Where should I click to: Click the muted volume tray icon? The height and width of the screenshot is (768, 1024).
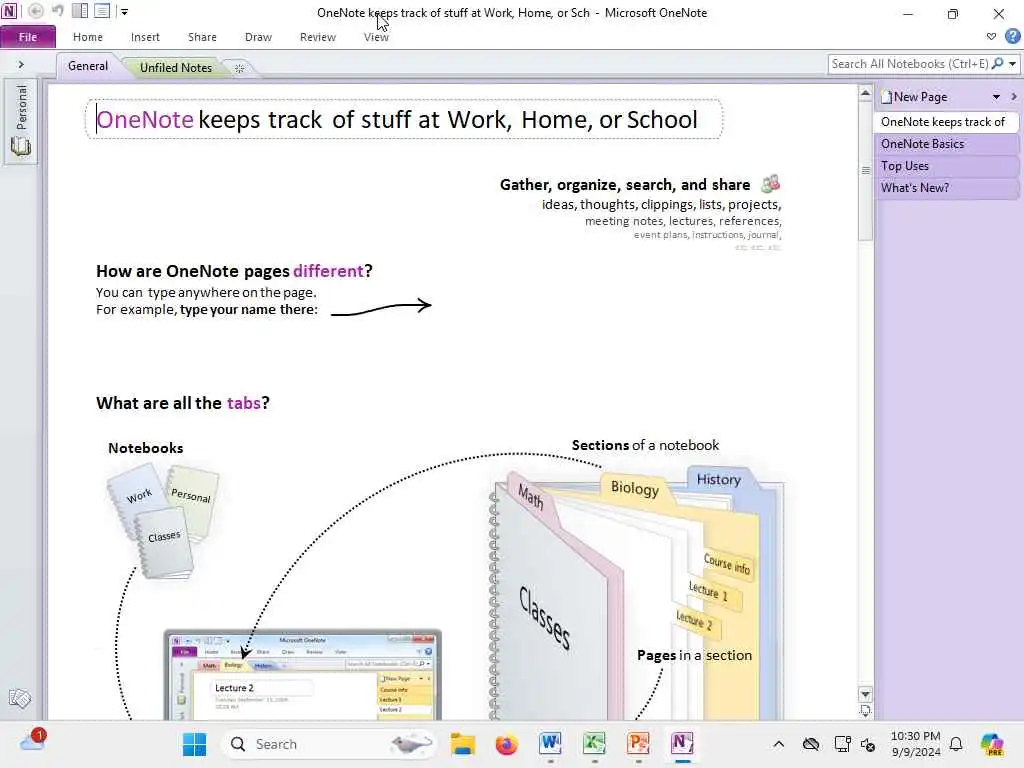point(868,744)
